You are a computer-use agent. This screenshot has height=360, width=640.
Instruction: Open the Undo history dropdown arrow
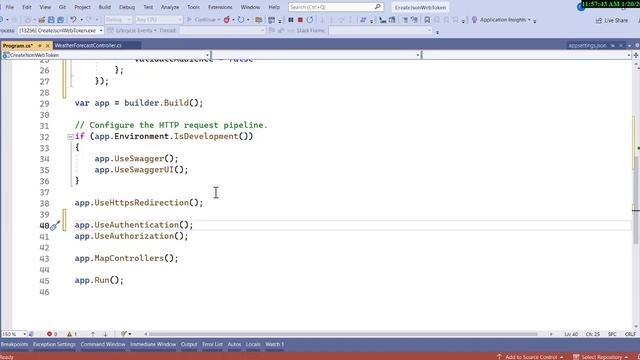click(x=81, y=20)
